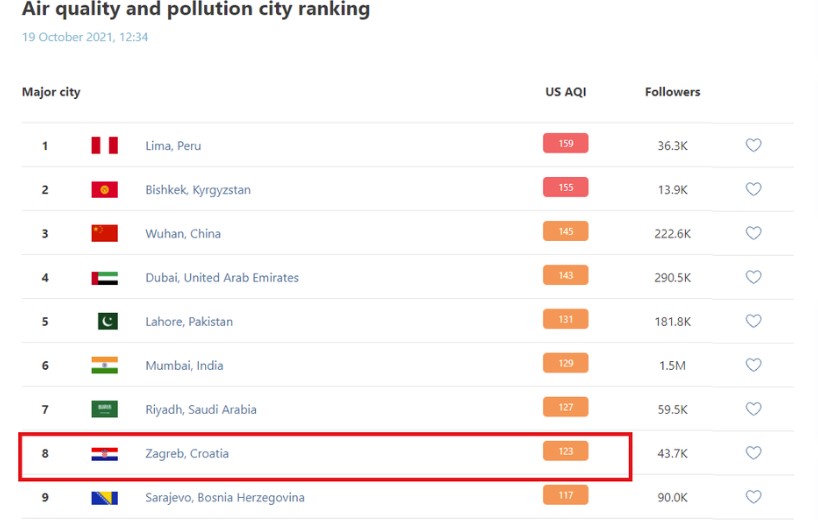Open the Lima, Peru city link
The width and height of the screenshot is (818, 520).
[x=173, y=146]
